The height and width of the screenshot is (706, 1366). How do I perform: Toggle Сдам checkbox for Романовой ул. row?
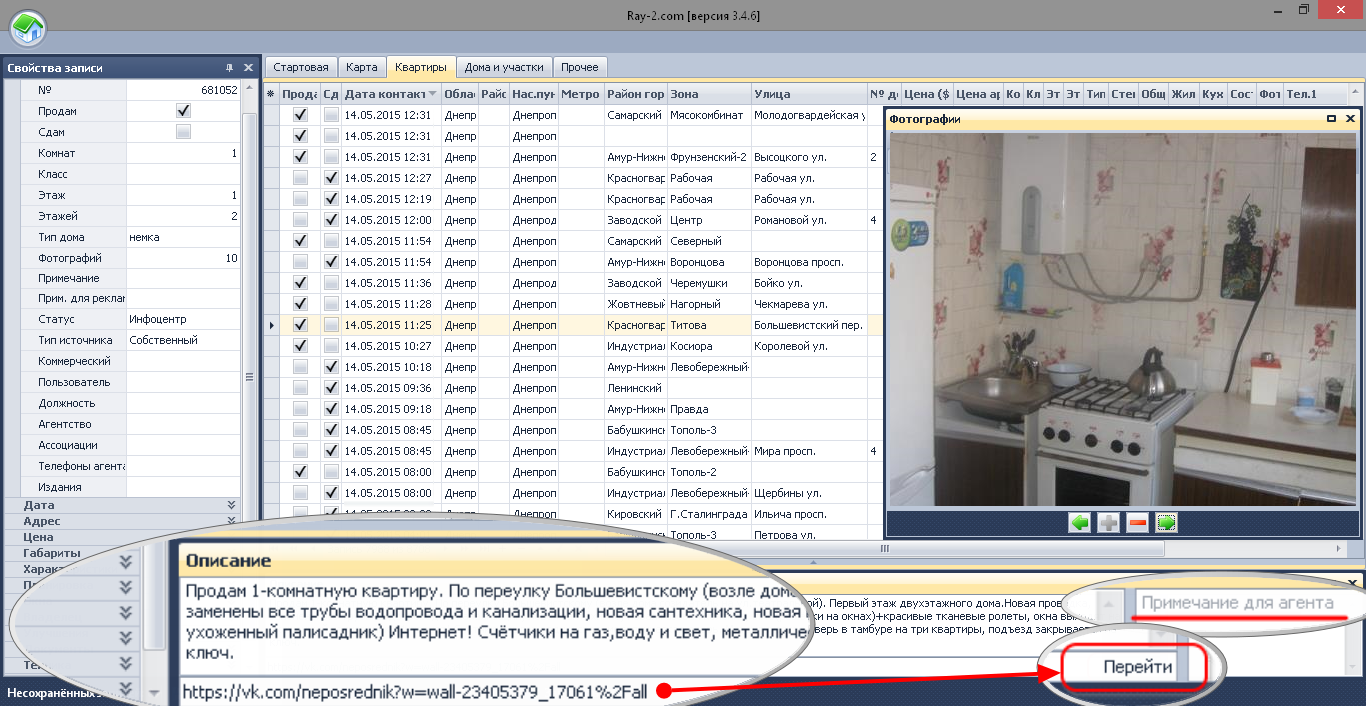click(x=331, y=220)
